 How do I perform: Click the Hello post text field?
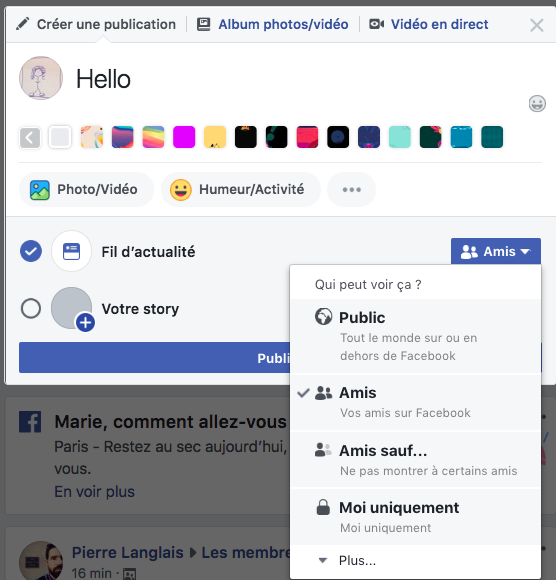(x=296, y=80)
